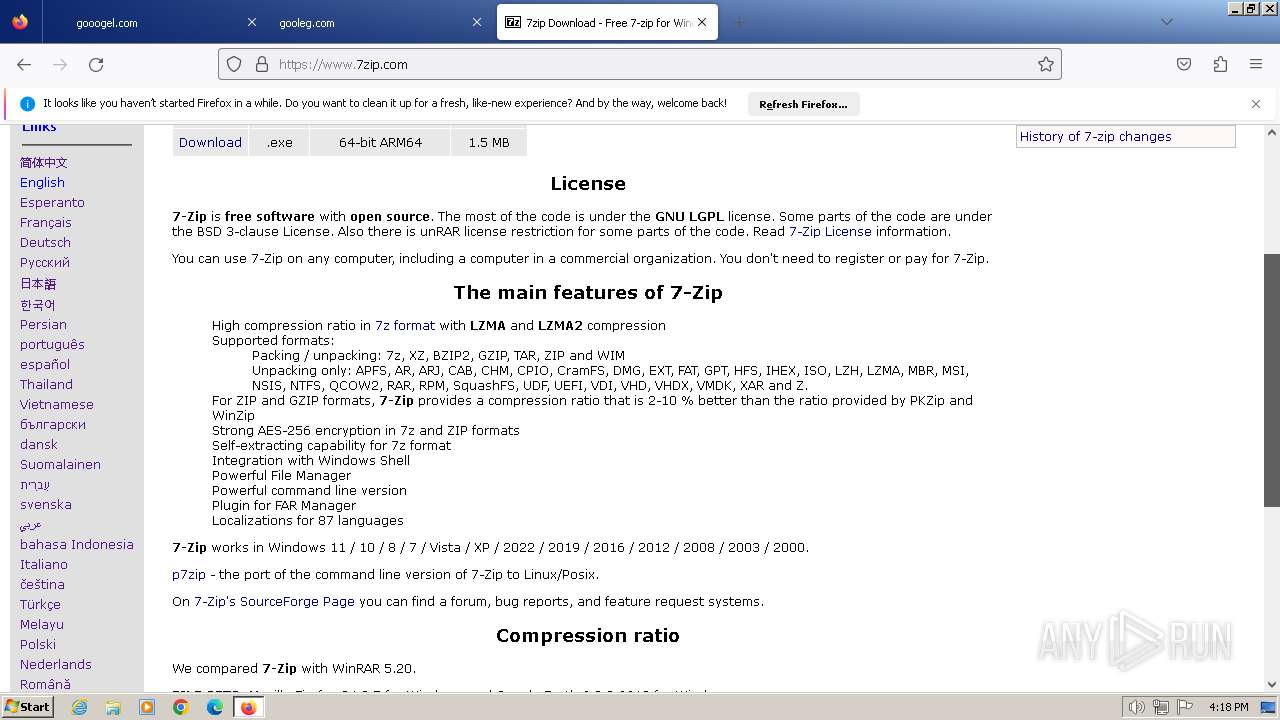Open File Explorer from taskbar
Viewport: 1280px width, 720px height.
click(x=113, y=707)
